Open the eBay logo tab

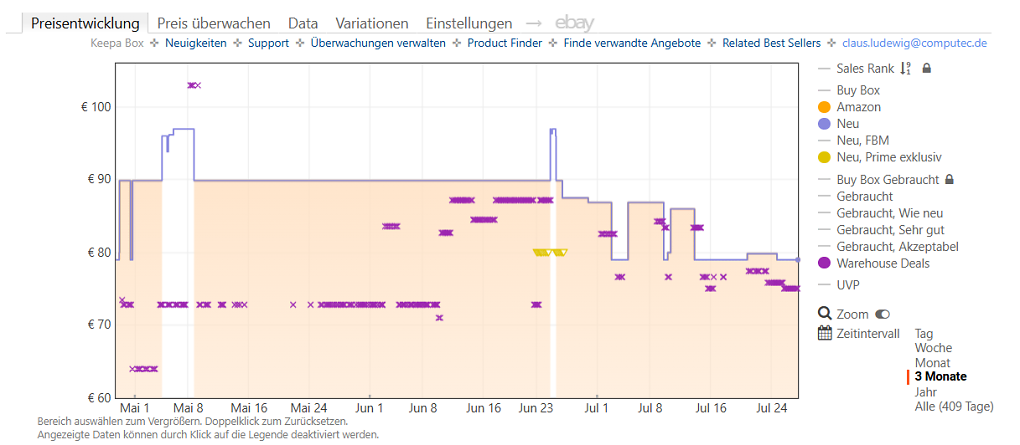tap(574, 23)
